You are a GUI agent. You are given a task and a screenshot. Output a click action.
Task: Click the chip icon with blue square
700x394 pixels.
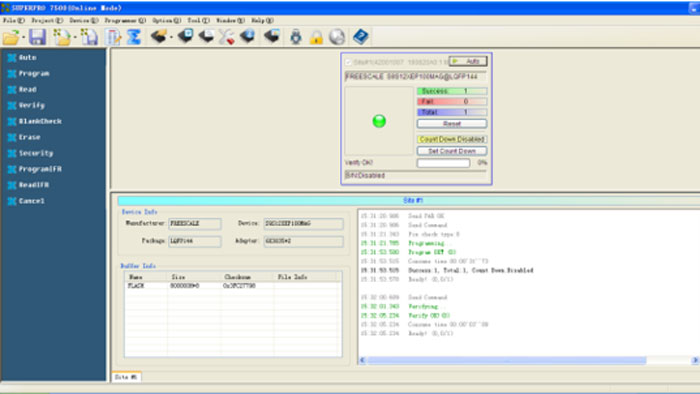click(185, 36)
